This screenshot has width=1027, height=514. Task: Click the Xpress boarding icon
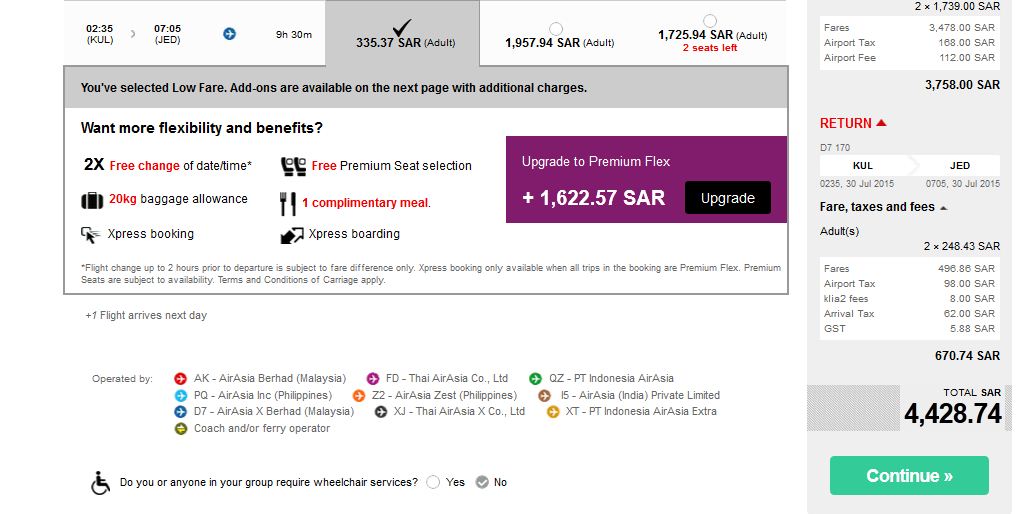tap(292, 235)
